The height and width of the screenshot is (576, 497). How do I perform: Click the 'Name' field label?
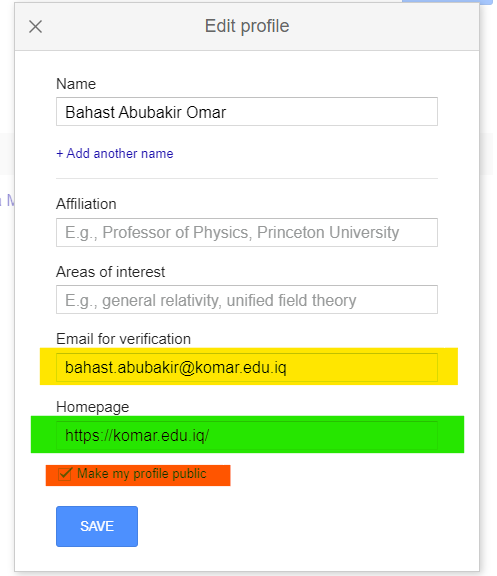76,84
